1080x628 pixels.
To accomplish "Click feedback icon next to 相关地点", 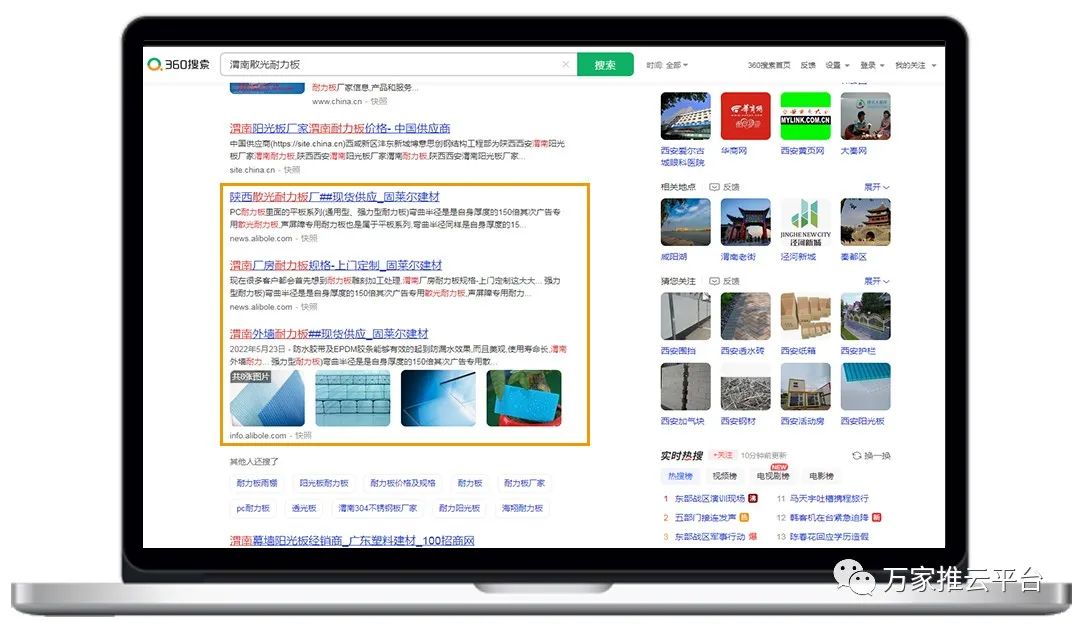I will 715,187.
